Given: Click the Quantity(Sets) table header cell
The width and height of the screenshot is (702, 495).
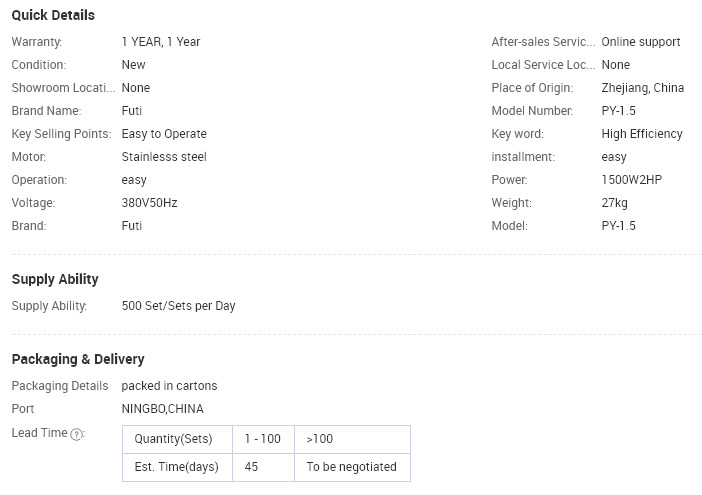Looking at the screenshot, I should coord(177,439).
